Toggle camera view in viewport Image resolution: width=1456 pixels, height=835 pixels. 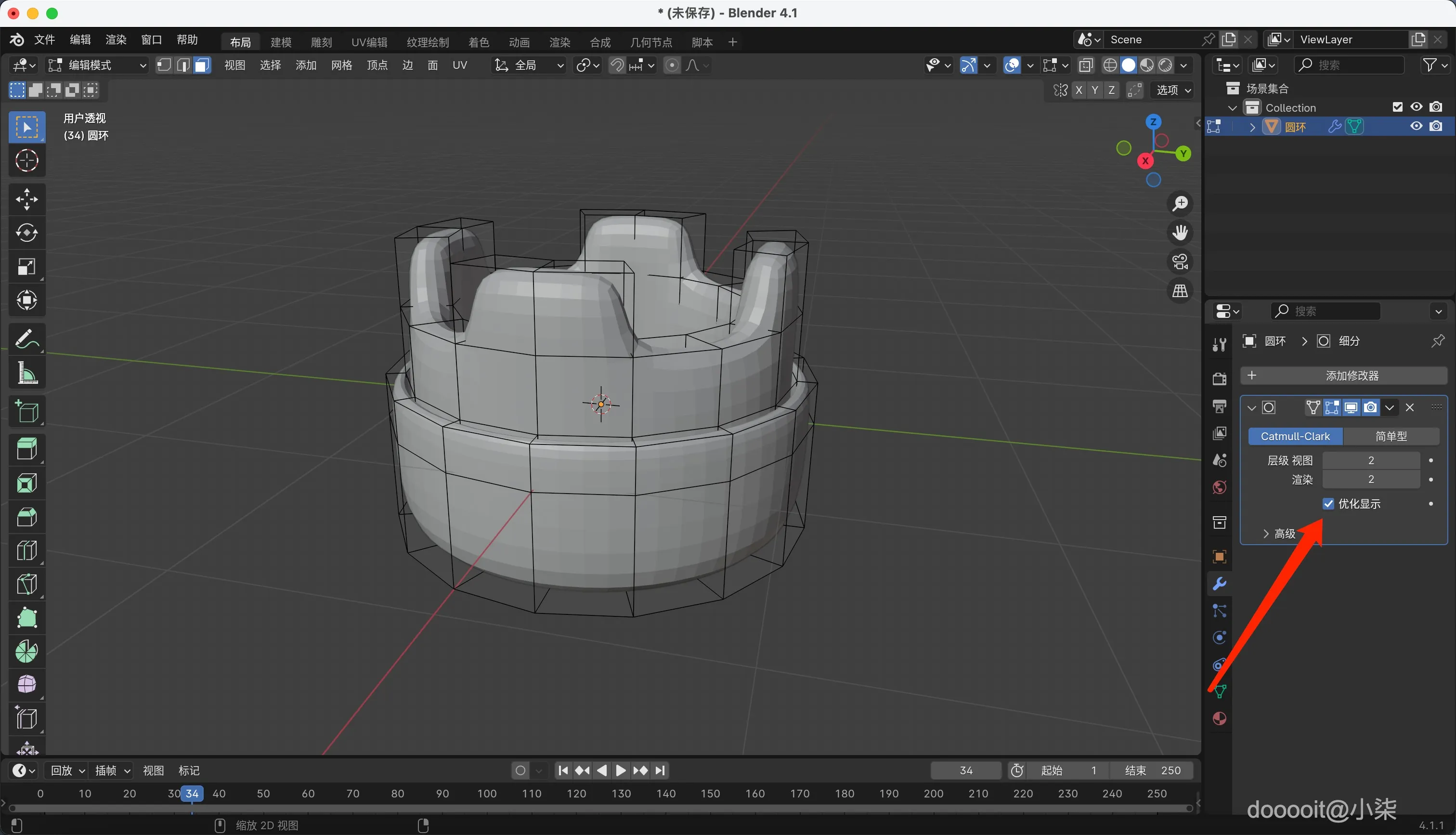[1180, 262]
